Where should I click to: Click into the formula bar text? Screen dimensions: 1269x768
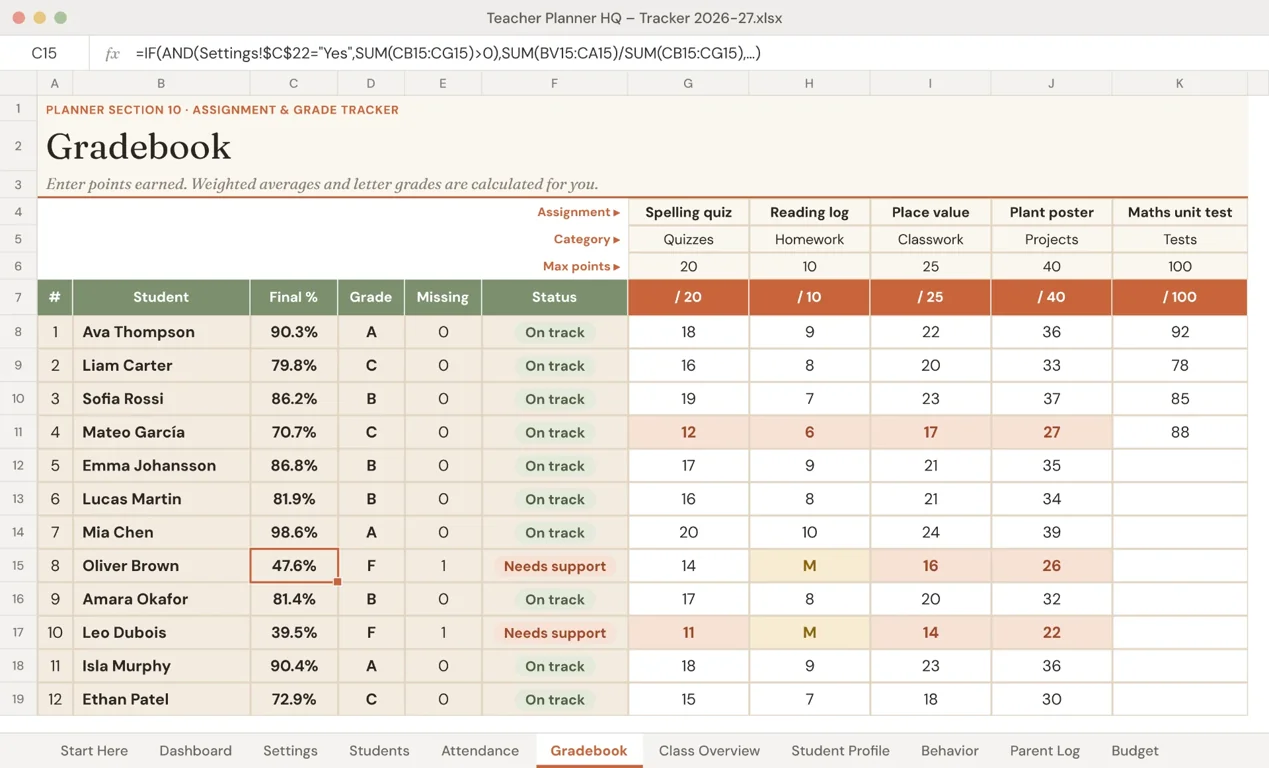pyautogui.click(x=448, y=53)
